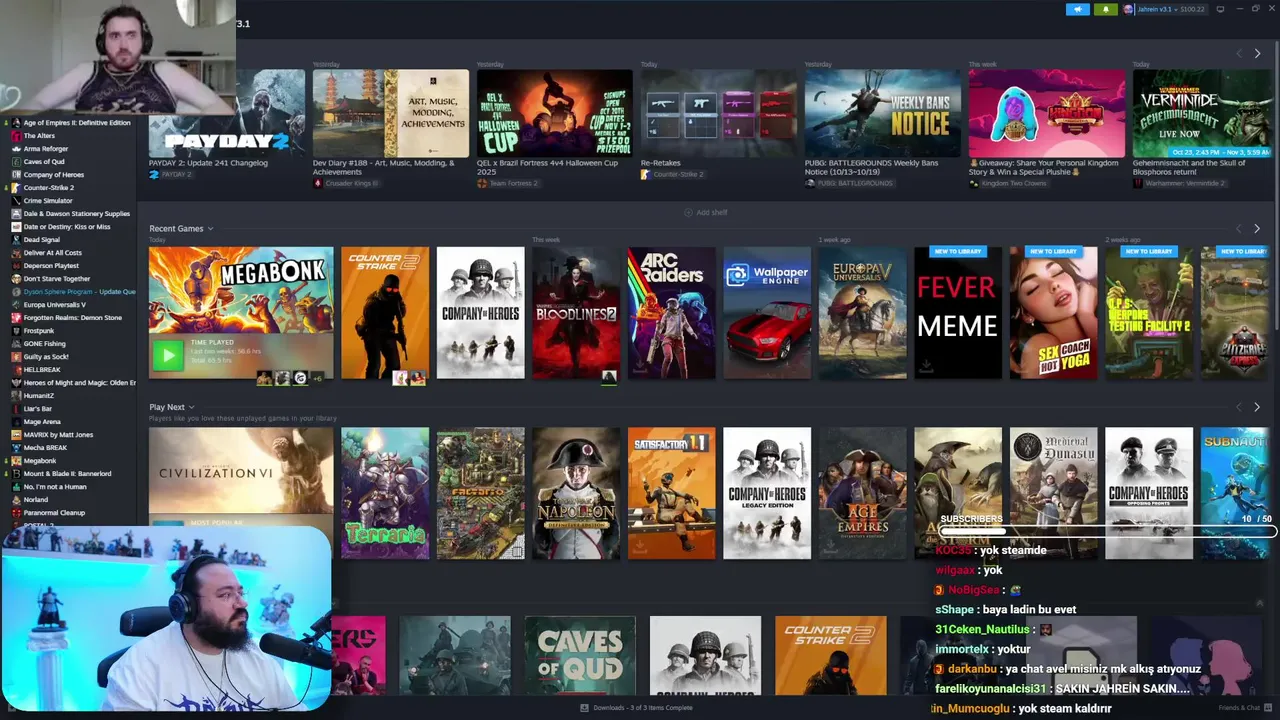The width and height of the screenshot is (1280, 720).
Task: Select Company of Heroes in game list
Action: coord(54,175)
